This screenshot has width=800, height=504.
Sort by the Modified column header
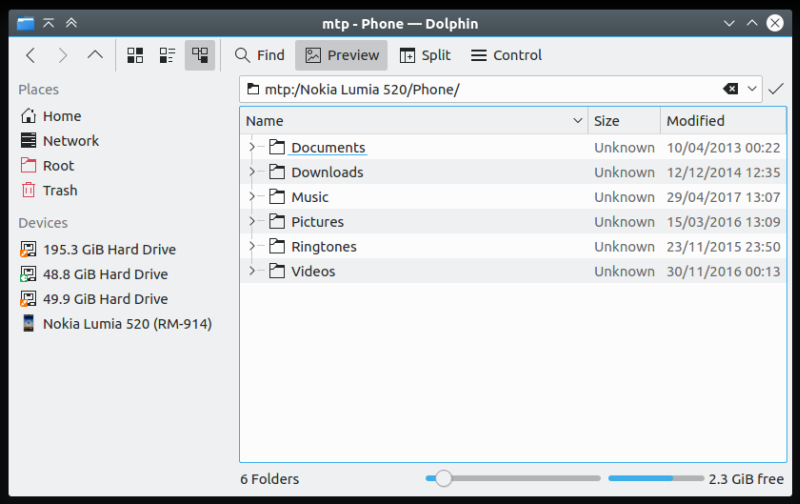[723, 121]
